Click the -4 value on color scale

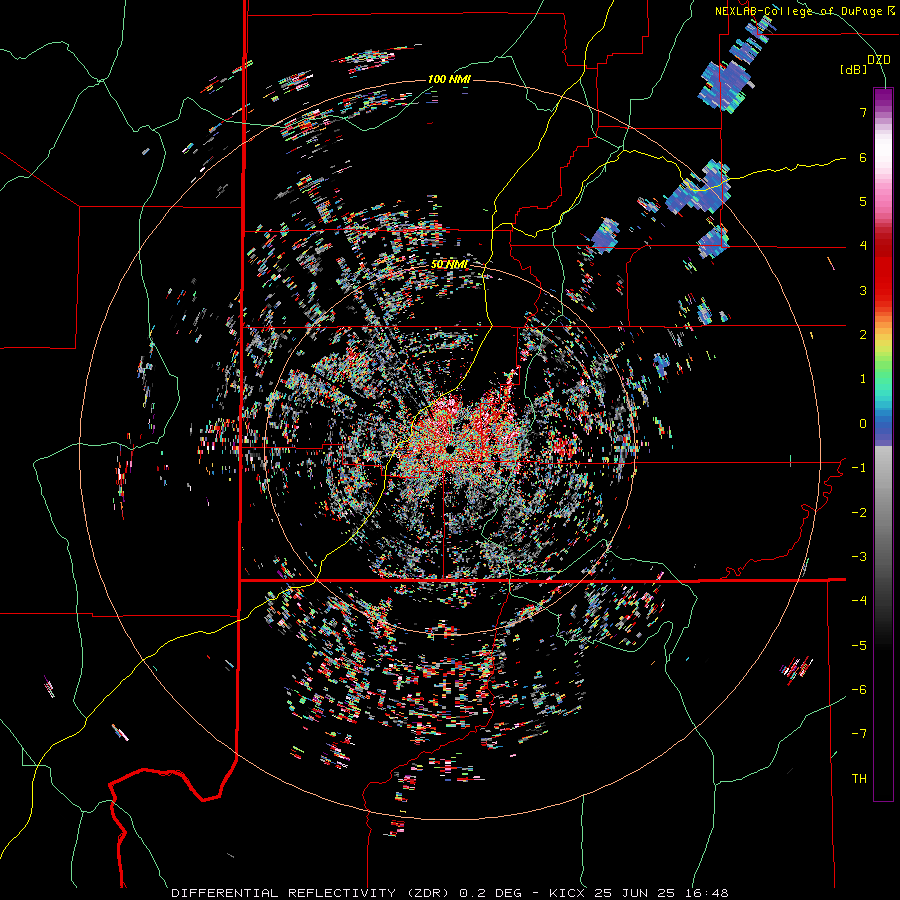click(859, 601)
